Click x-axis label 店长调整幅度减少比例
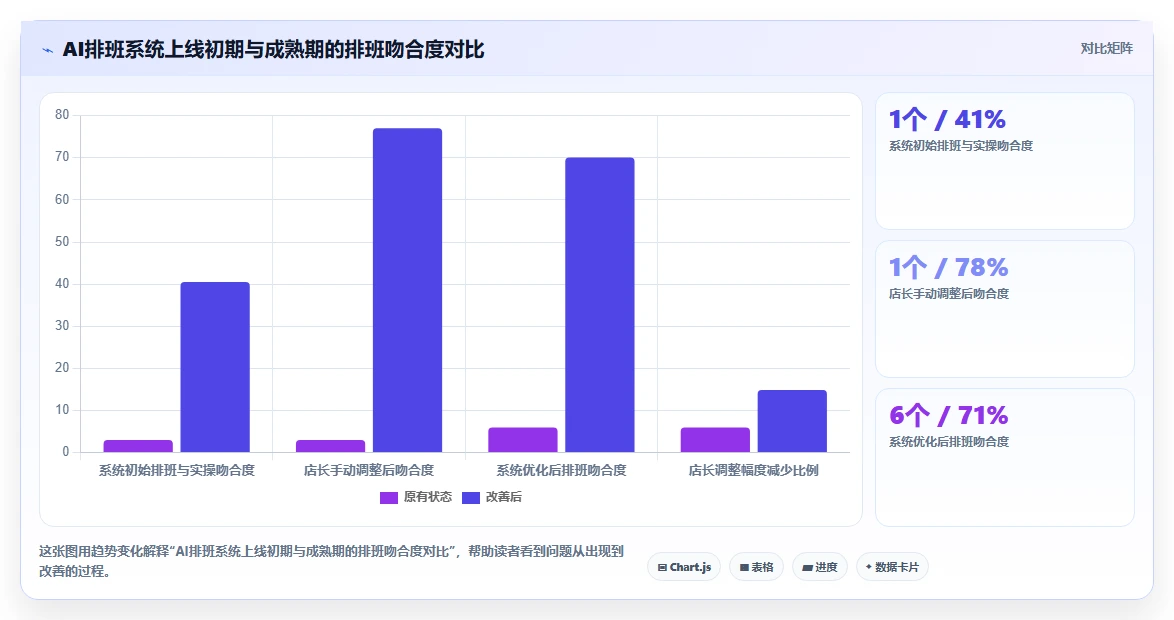Image resolution: width=1174 pixels, height=620 pixels. point(754,470)
